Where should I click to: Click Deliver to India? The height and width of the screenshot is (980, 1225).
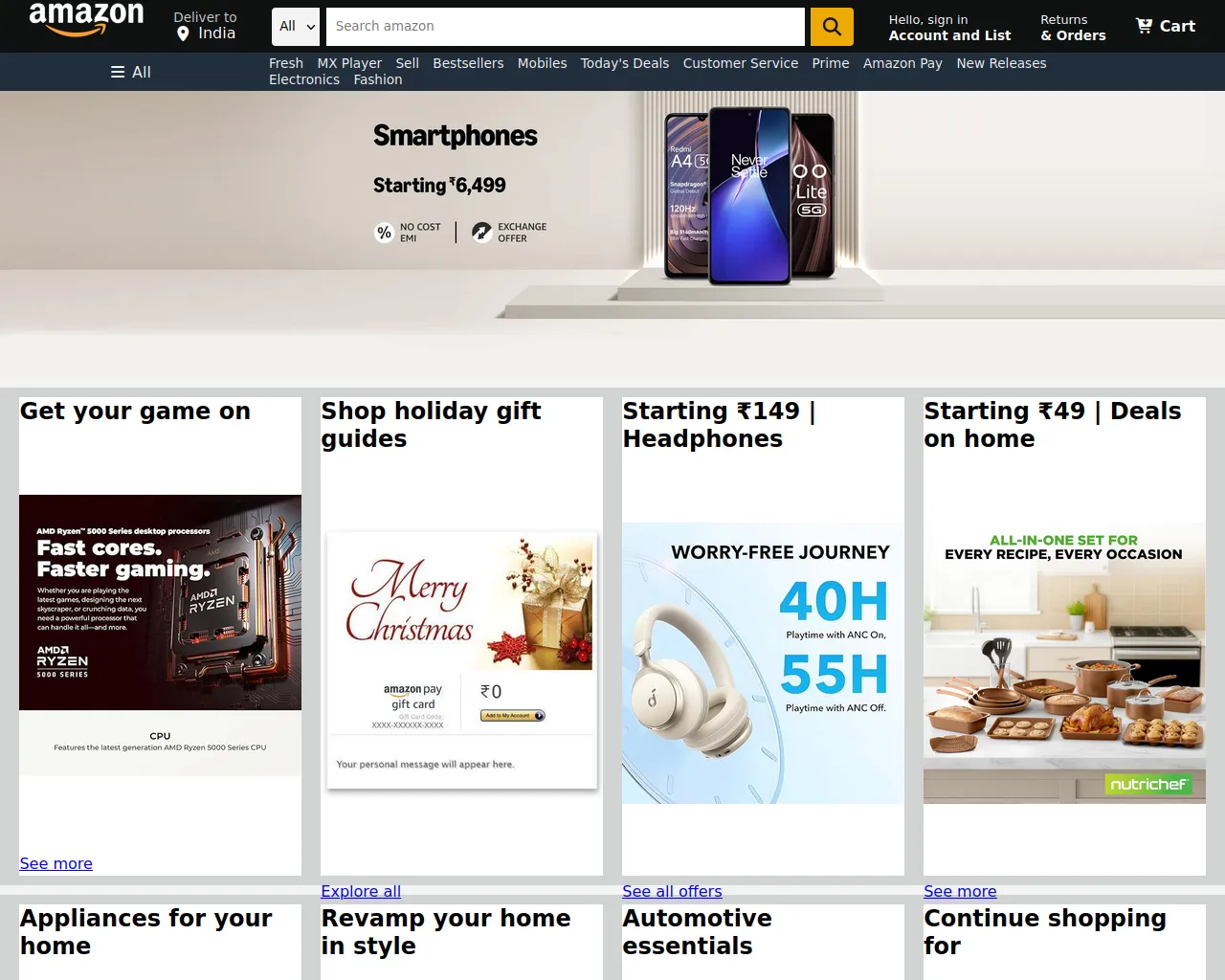click(206, 26)
